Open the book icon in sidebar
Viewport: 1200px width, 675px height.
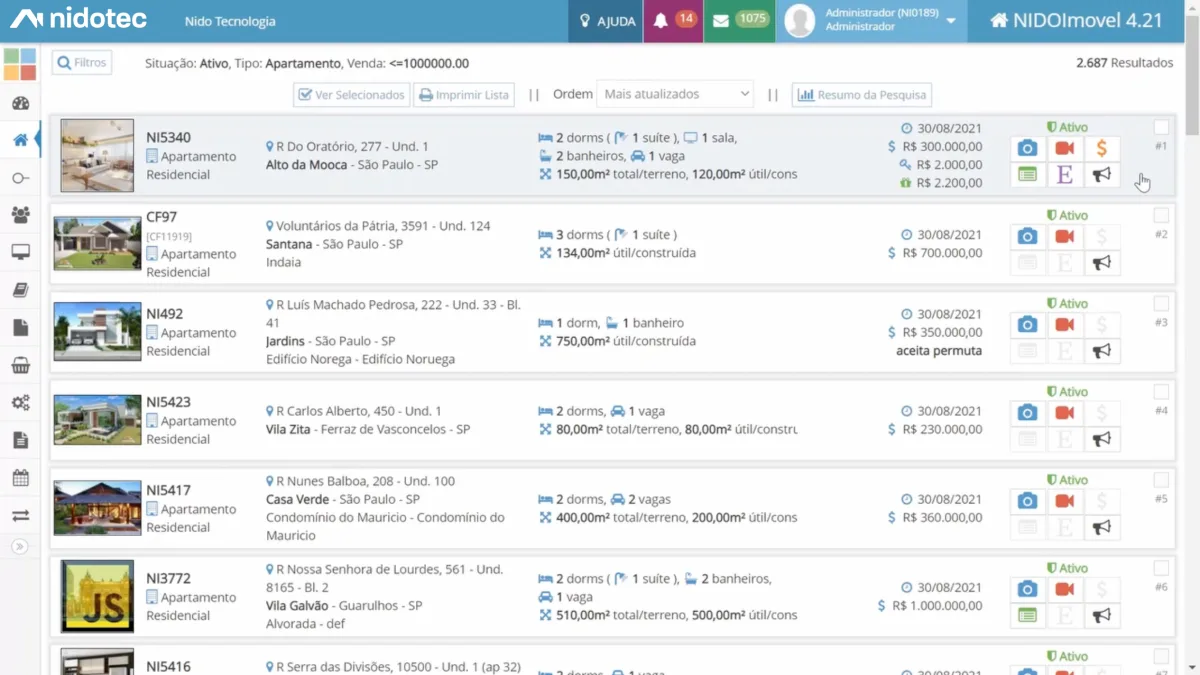(20, 290)
